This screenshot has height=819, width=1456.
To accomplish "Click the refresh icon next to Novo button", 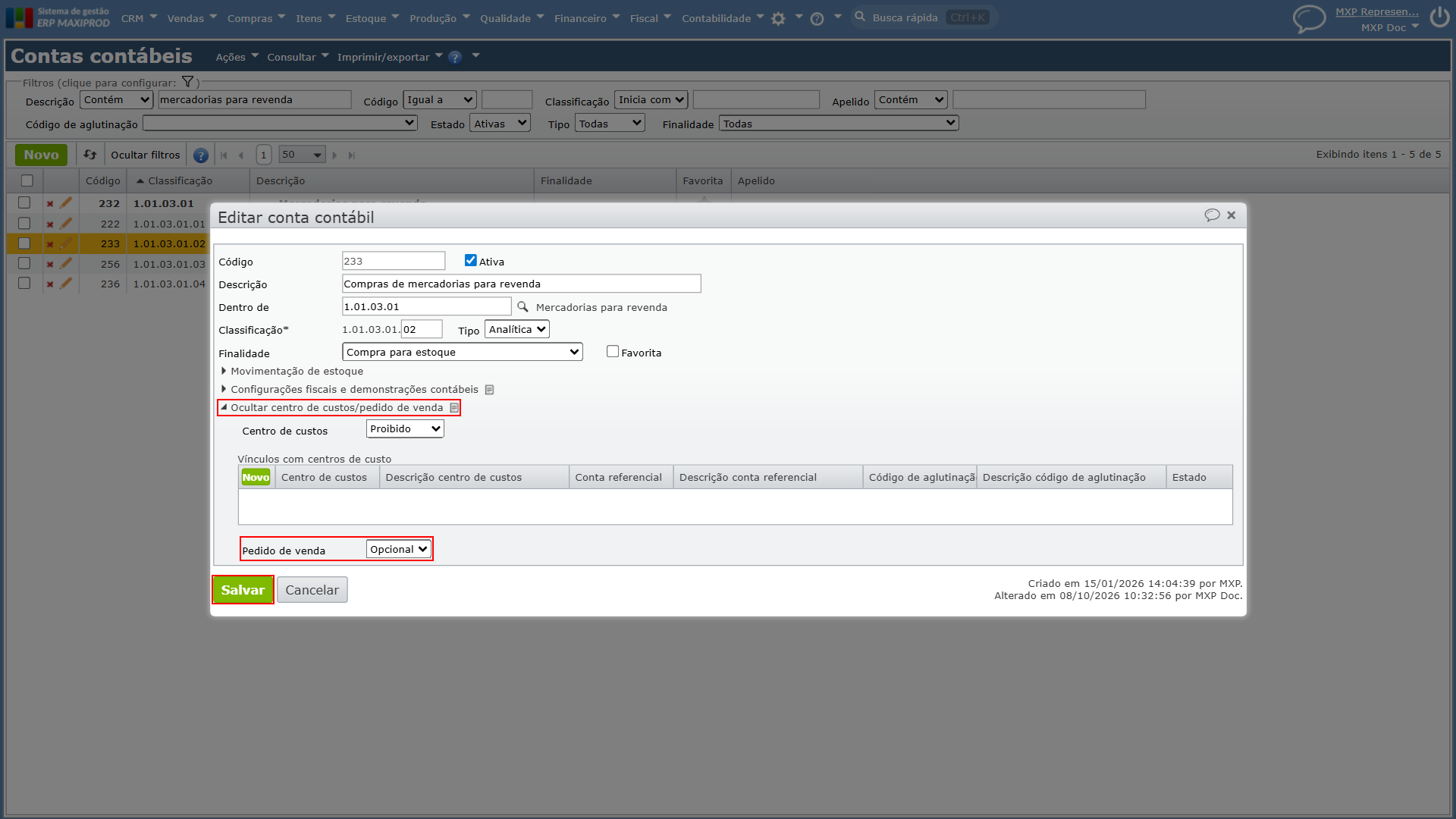I will [x=90, y=155].
